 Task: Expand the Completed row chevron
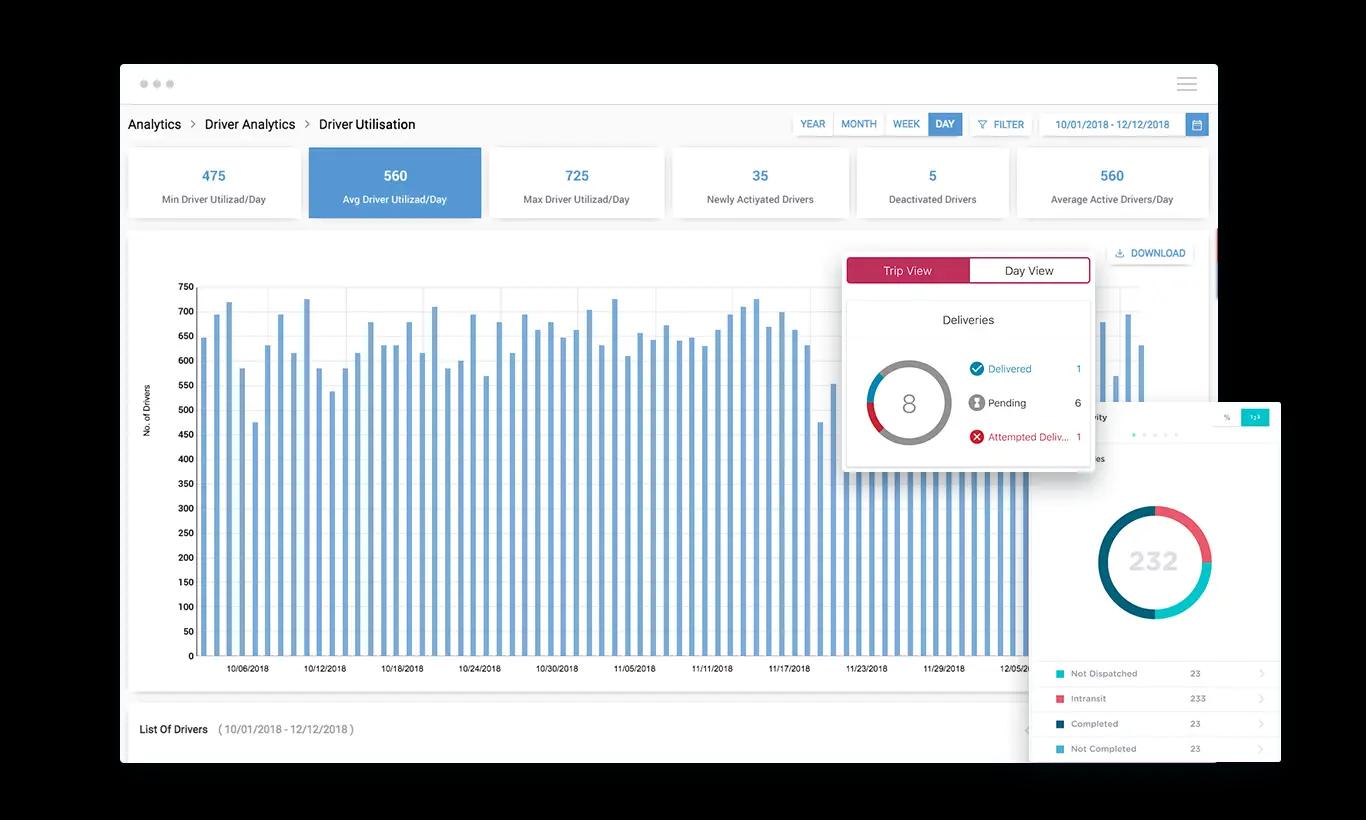tap(1261, 724)
